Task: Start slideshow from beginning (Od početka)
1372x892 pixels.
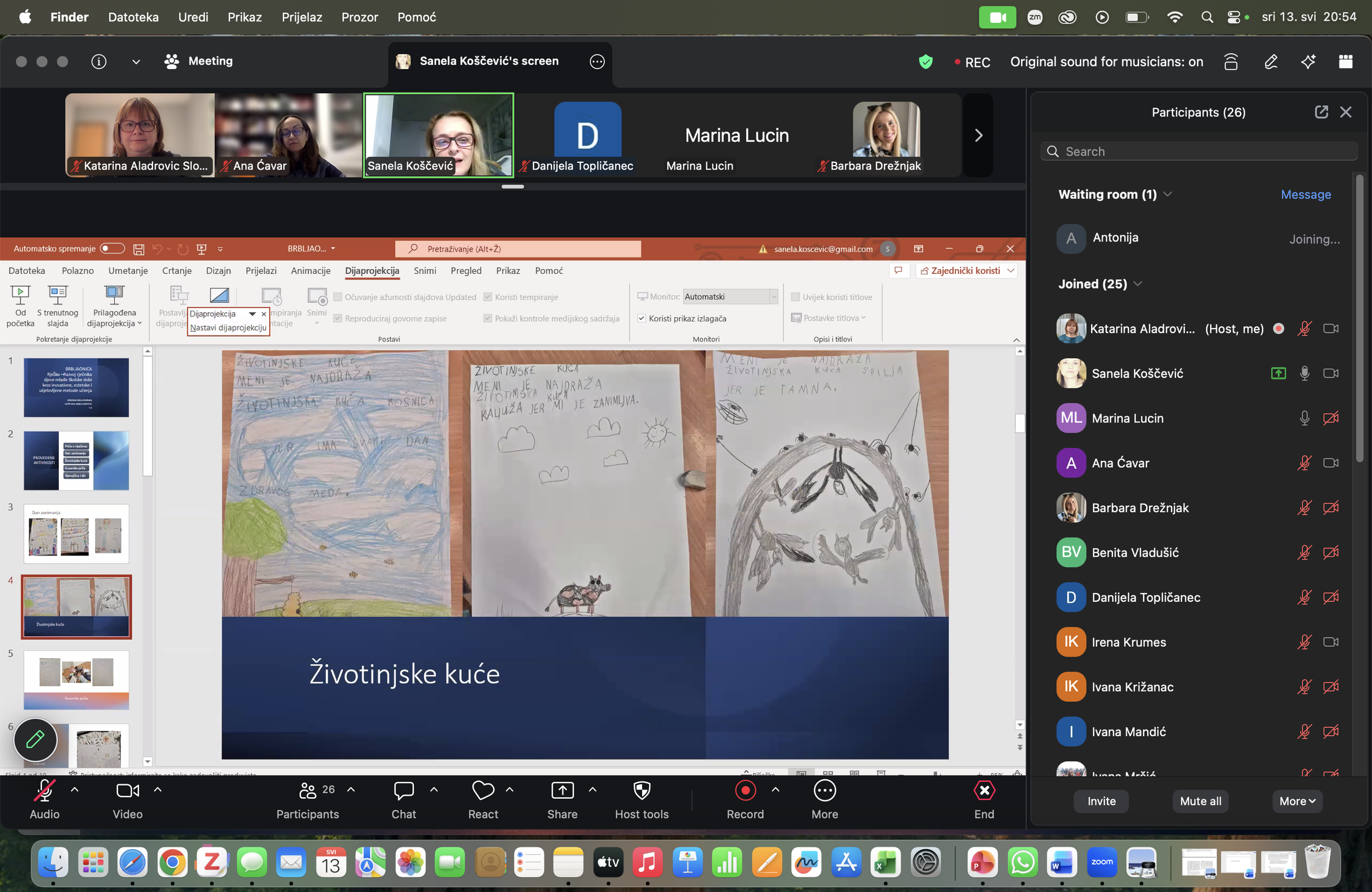Action: coord(20,307)
